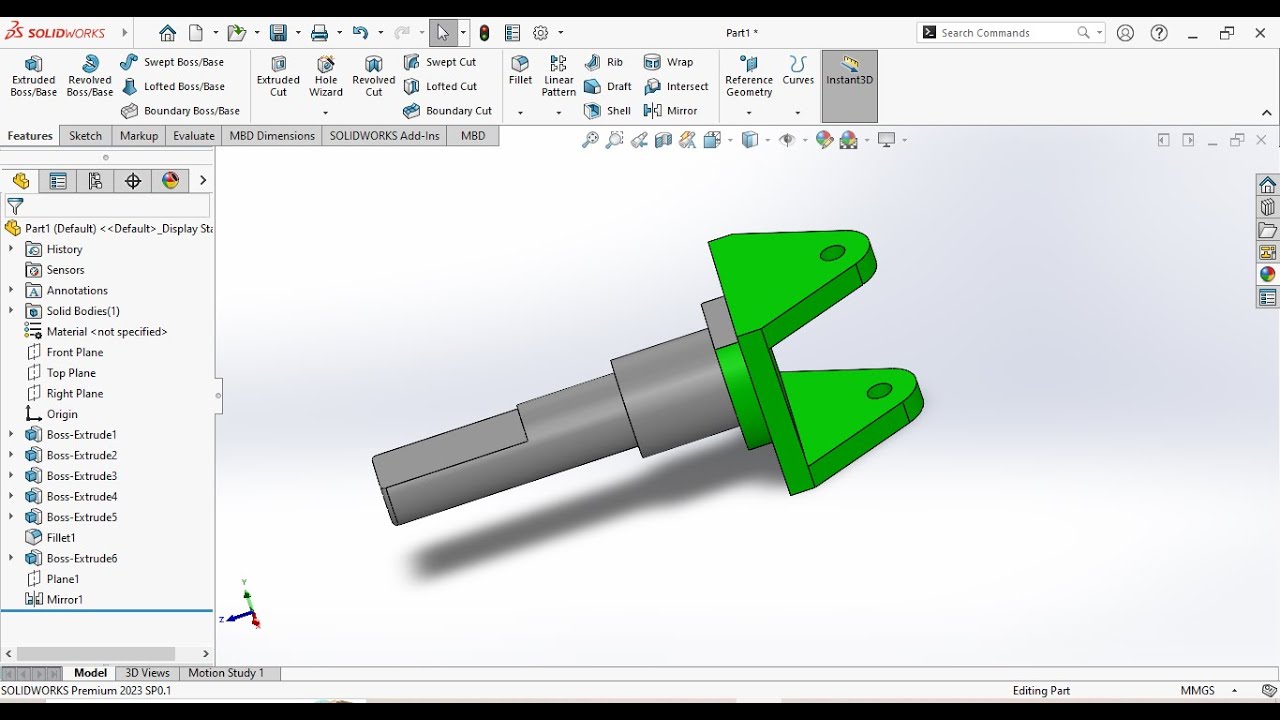
Task: Expand the Boss-Extrude6 feature
Action: [11, 558]
